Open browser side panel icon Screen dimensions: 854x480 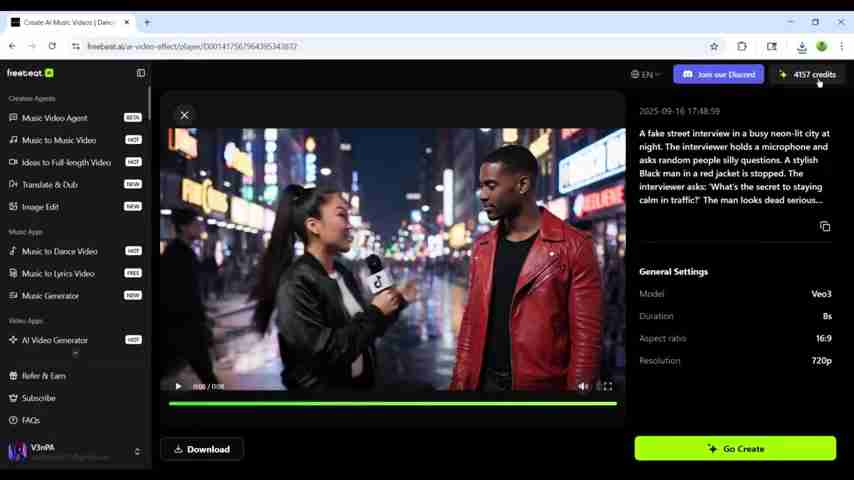click(772, 46)
